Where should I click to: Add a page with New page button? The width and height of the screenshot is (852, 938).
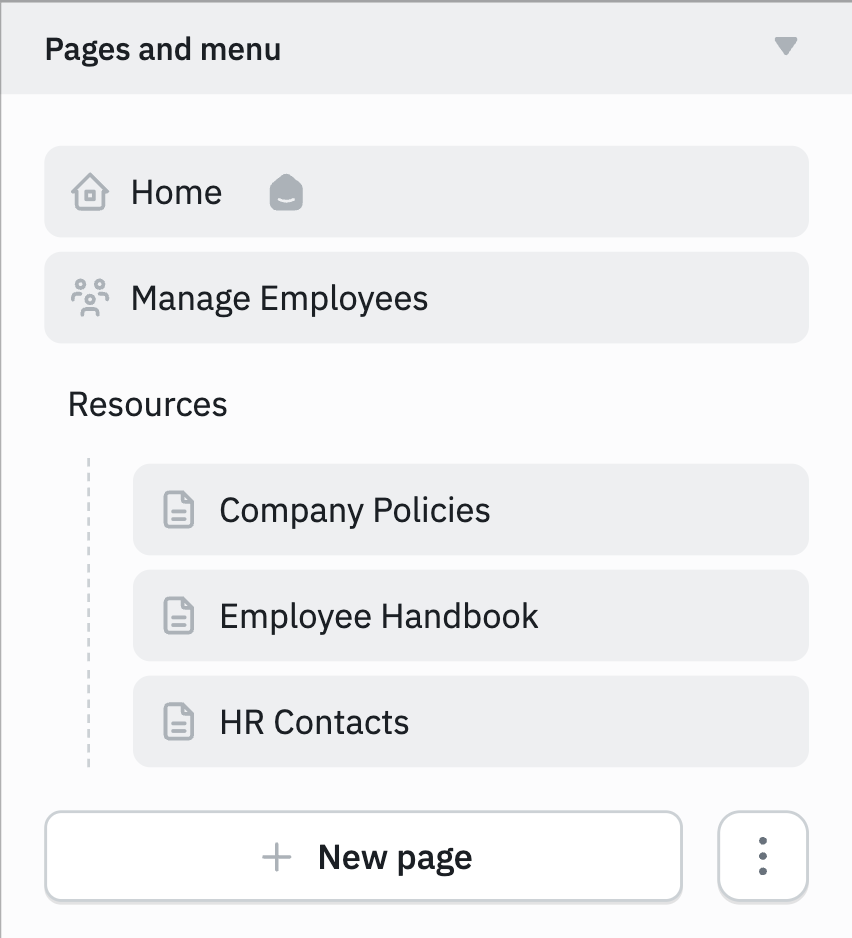[x=394, y=857]
